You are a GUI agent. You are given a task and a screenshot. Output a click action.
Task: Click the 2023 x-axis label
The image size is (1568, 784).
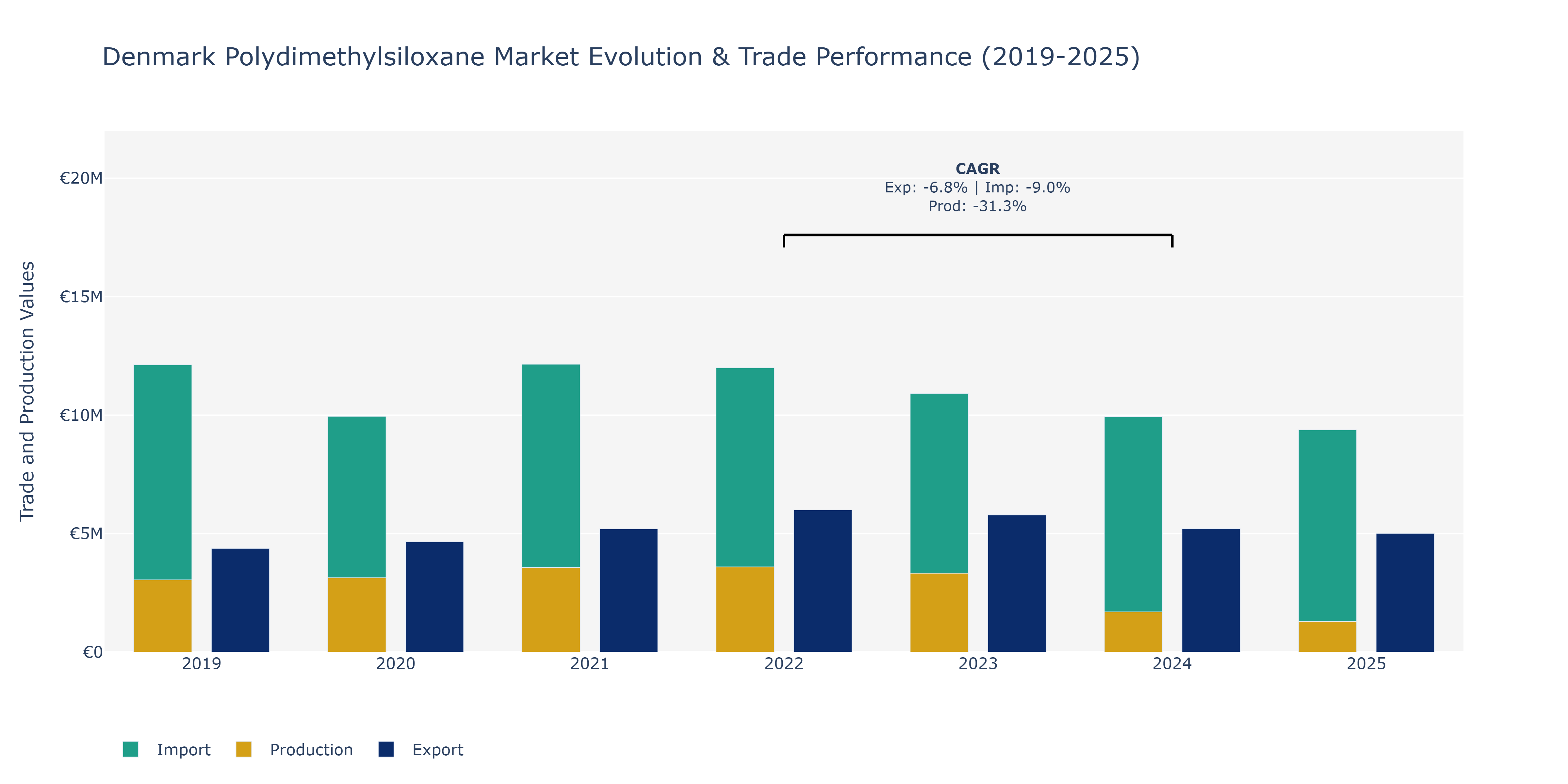click(x=978, y=663)
